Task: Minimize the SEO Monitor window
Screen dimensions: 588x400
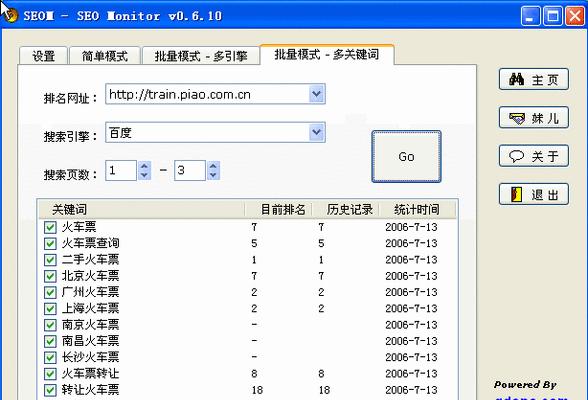Action: (x=531, y=16)
